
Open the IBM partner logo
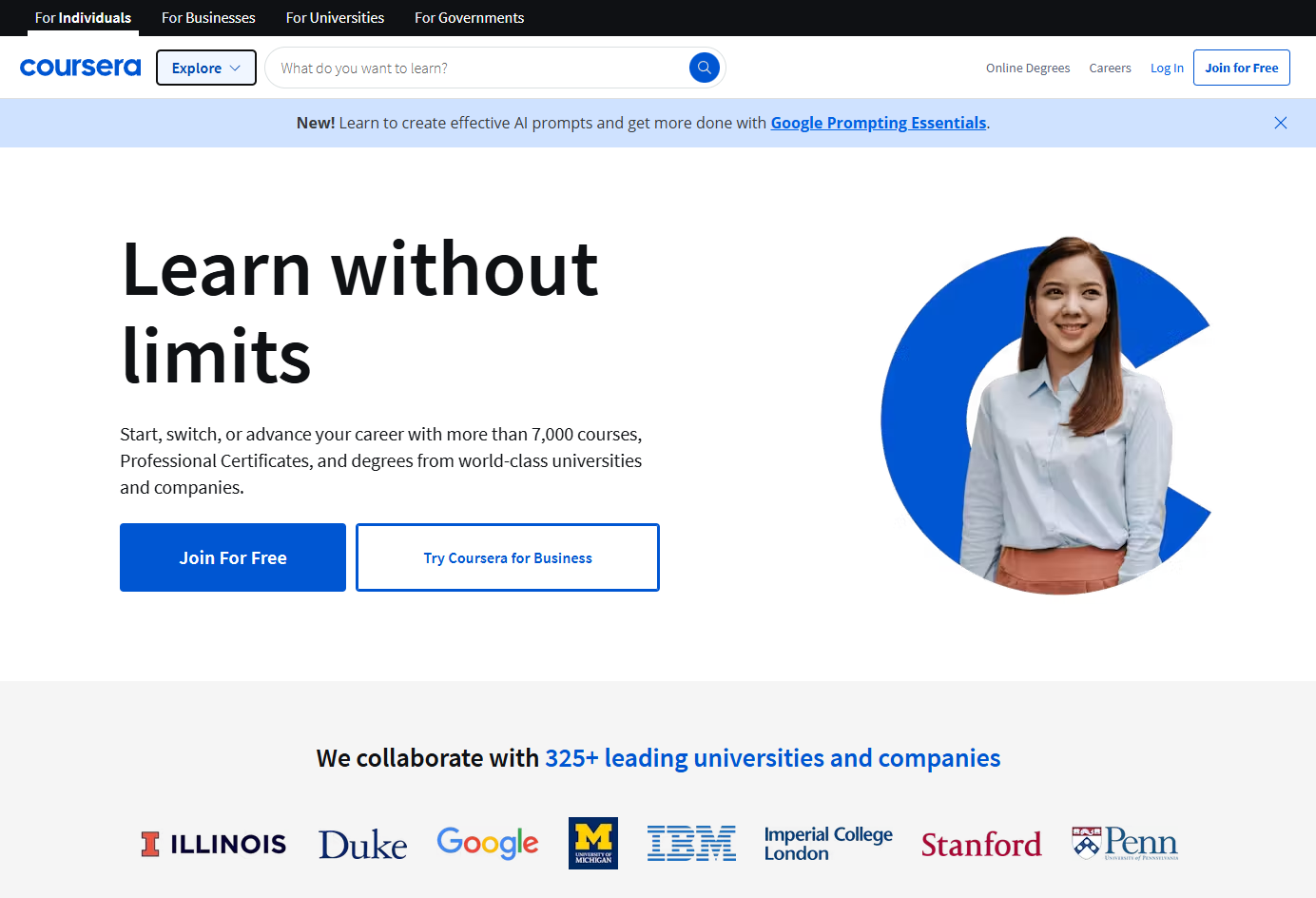[x=691, y=844]
